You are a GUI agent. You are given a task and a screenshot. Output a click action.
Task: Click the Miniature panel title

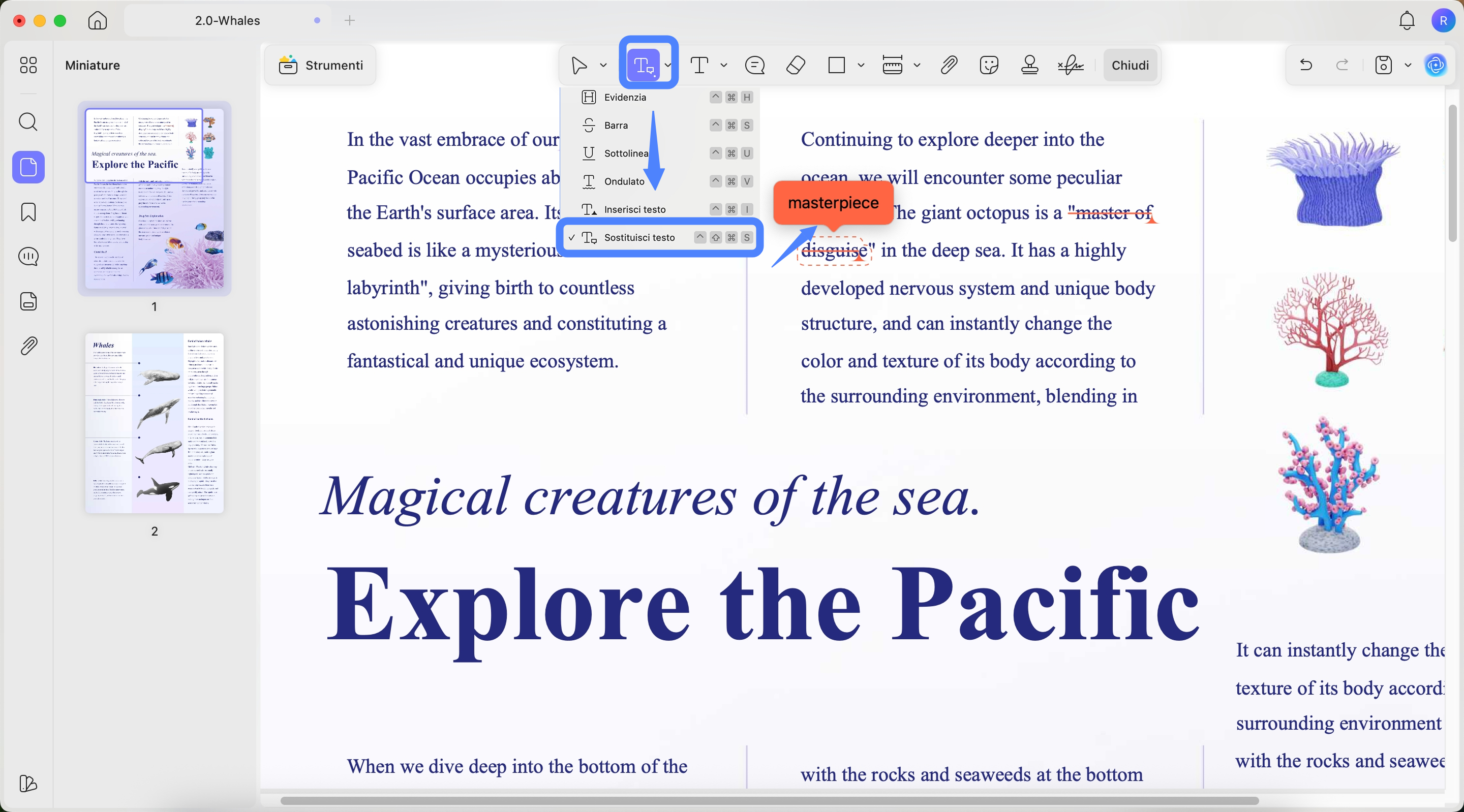coord(93,66)
